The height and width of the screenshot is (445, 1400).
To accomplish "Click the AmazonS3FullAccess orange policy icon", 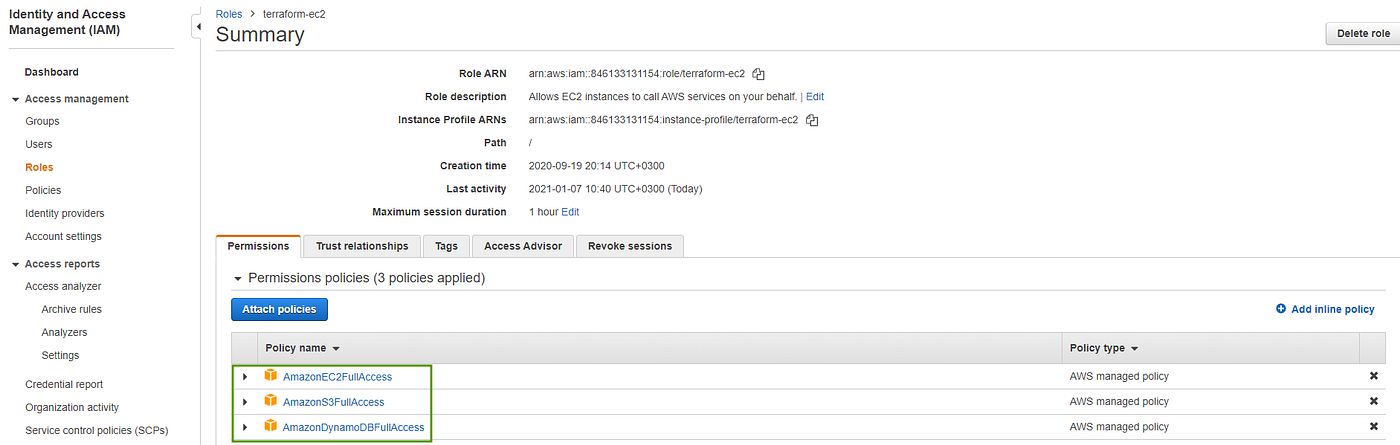I will (270, 401).
